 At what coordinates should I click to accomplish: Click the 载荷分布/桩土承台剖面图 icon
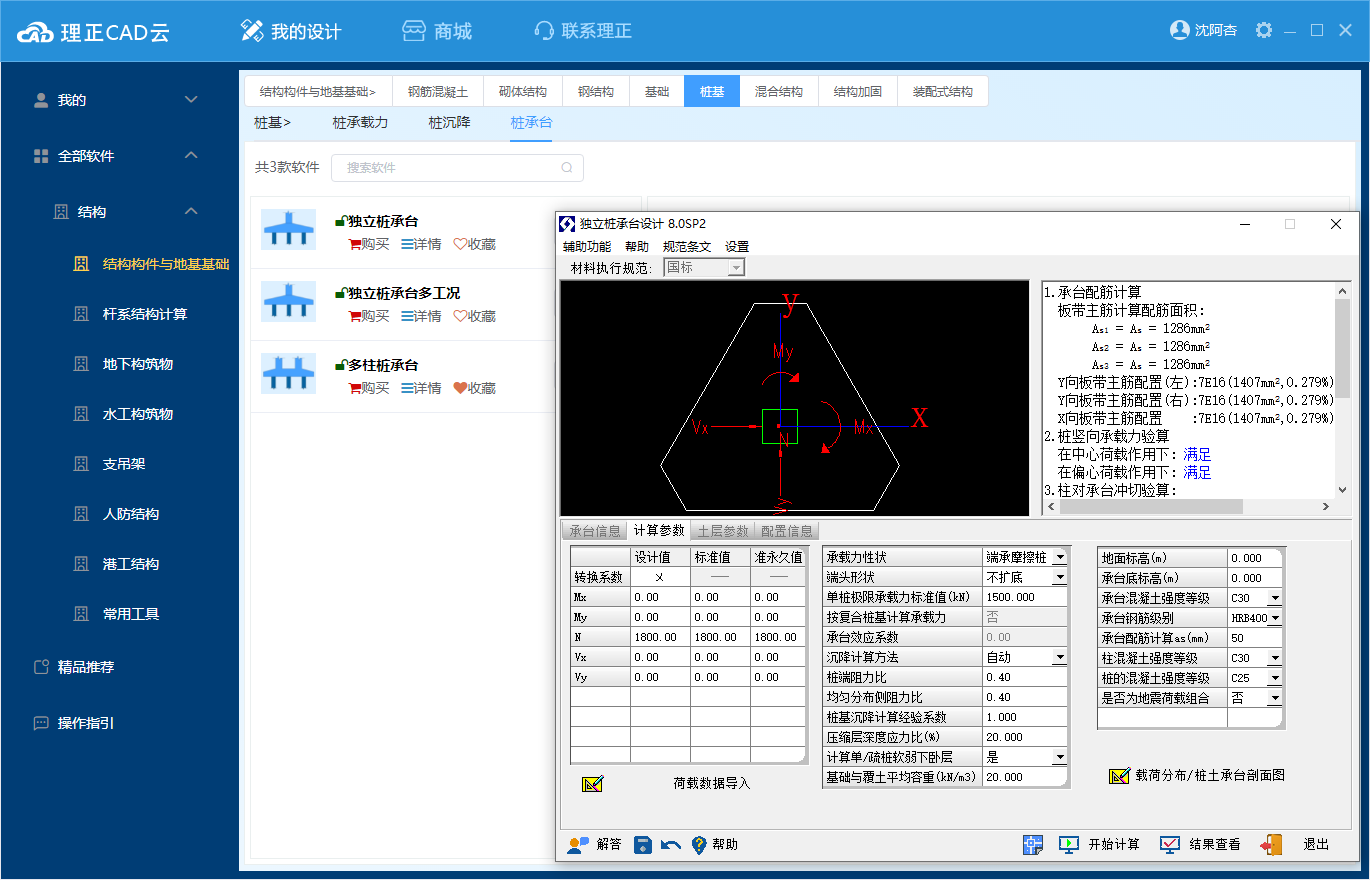click(x=1120, y=775)
